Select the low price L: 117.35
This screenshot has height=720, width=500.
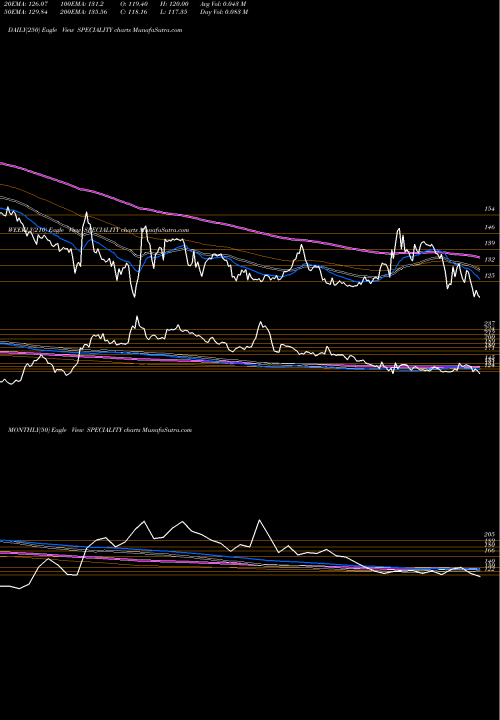174,12
